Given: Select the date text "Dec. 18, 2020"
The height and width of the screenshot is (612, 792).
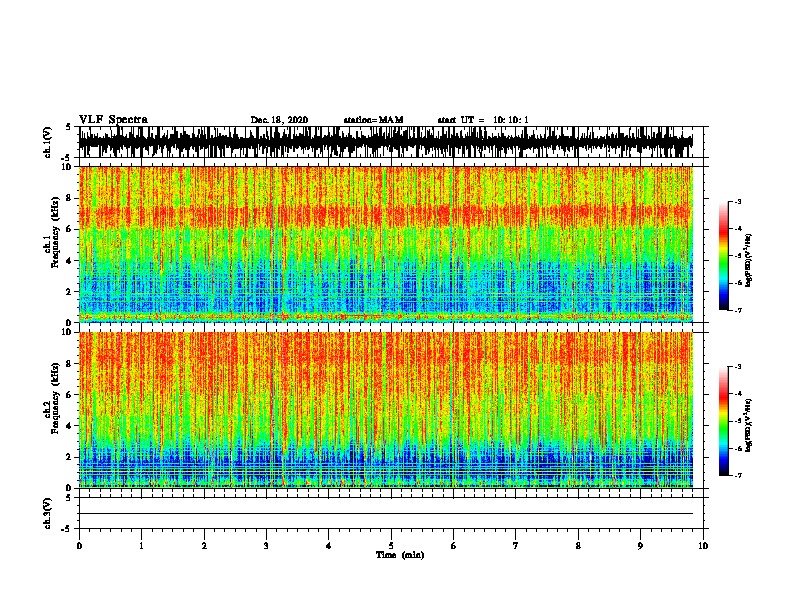Looking at the screenshot, I should click(x=279, y=120).
